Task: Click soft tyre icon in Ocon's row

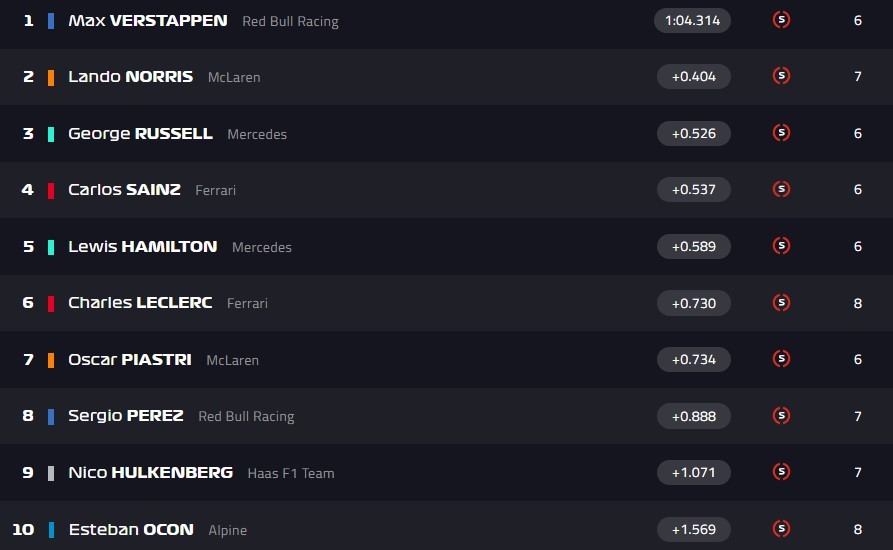Action: (x=782, y=529)
